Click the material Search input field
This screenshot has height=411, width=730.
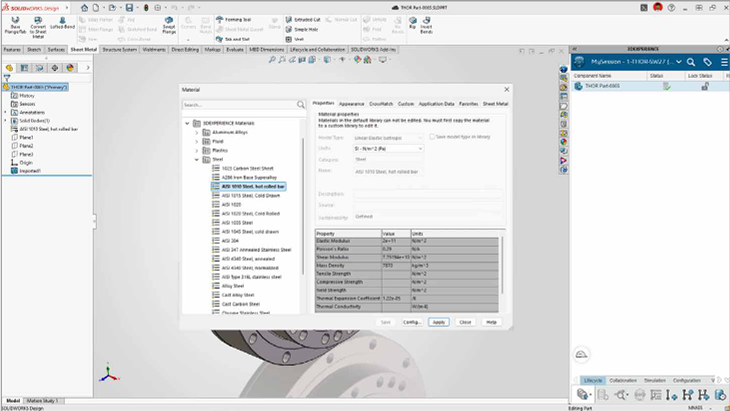[x=239, y=105]
